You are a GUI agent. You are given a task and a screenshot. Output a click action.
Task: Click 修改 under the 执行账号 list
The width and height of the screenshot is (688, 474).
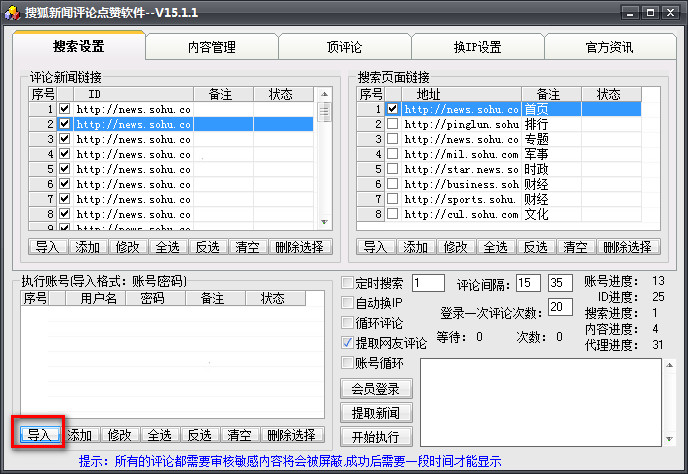click(x=119, y=435)
